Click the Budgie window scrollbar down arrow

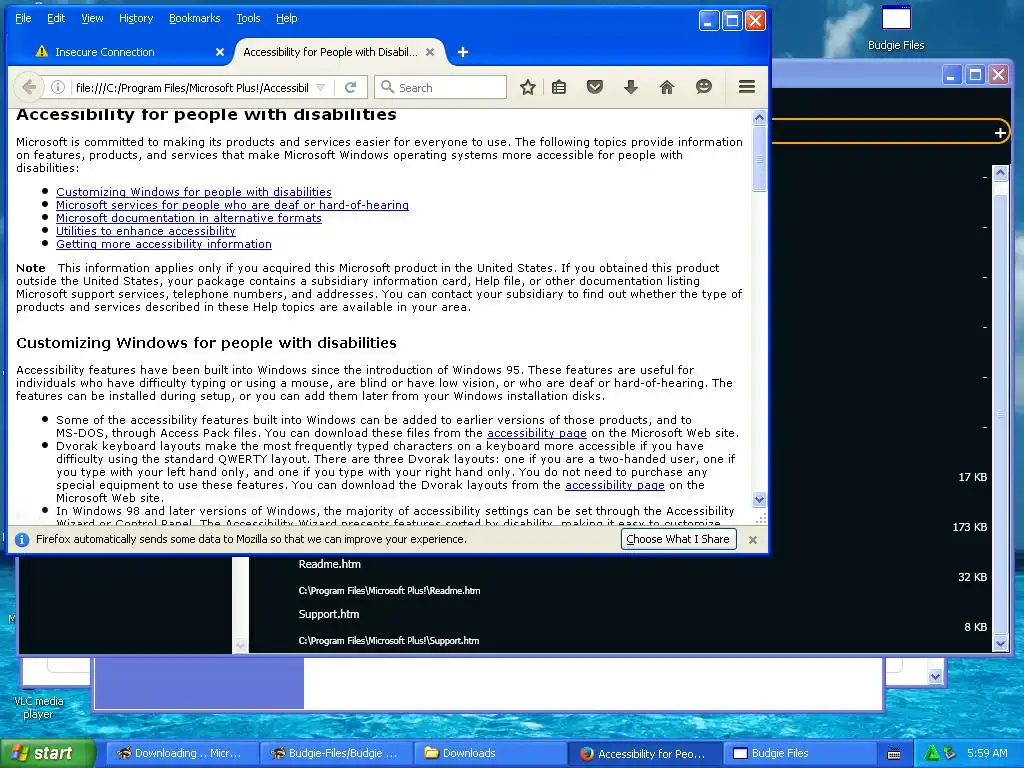click(x=1000, y=644)
